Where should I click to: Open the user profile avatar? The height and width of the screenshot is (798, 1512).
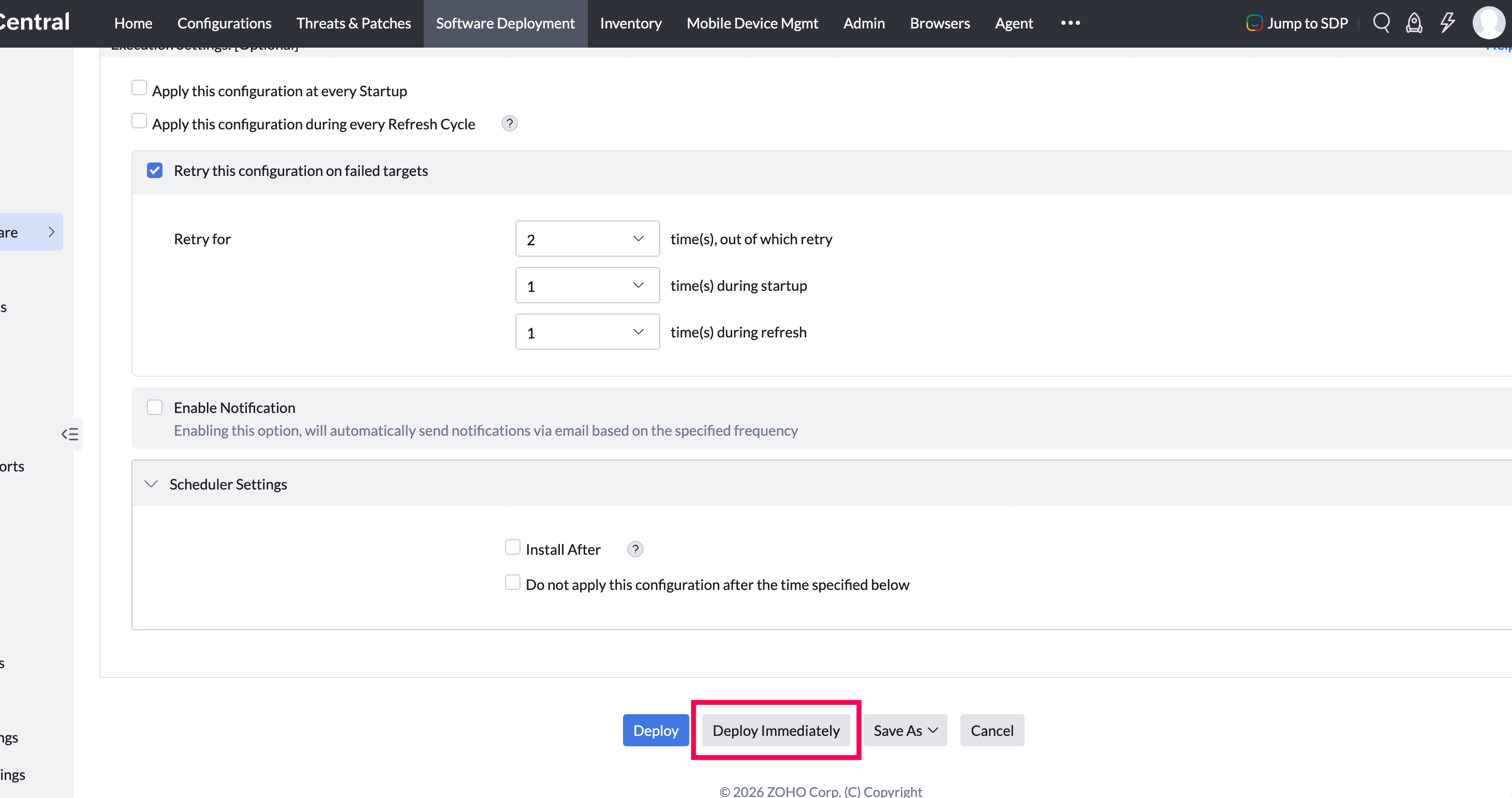(1489, 23)
